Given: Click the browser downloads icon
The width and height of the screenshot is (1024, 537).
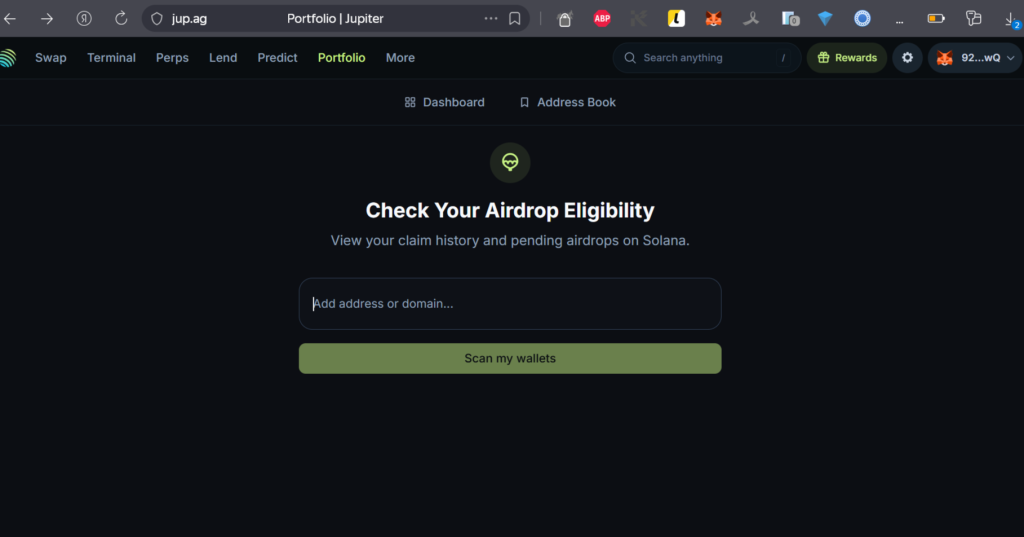Looking at the screenshot, I should click(x=1010, y=18).
